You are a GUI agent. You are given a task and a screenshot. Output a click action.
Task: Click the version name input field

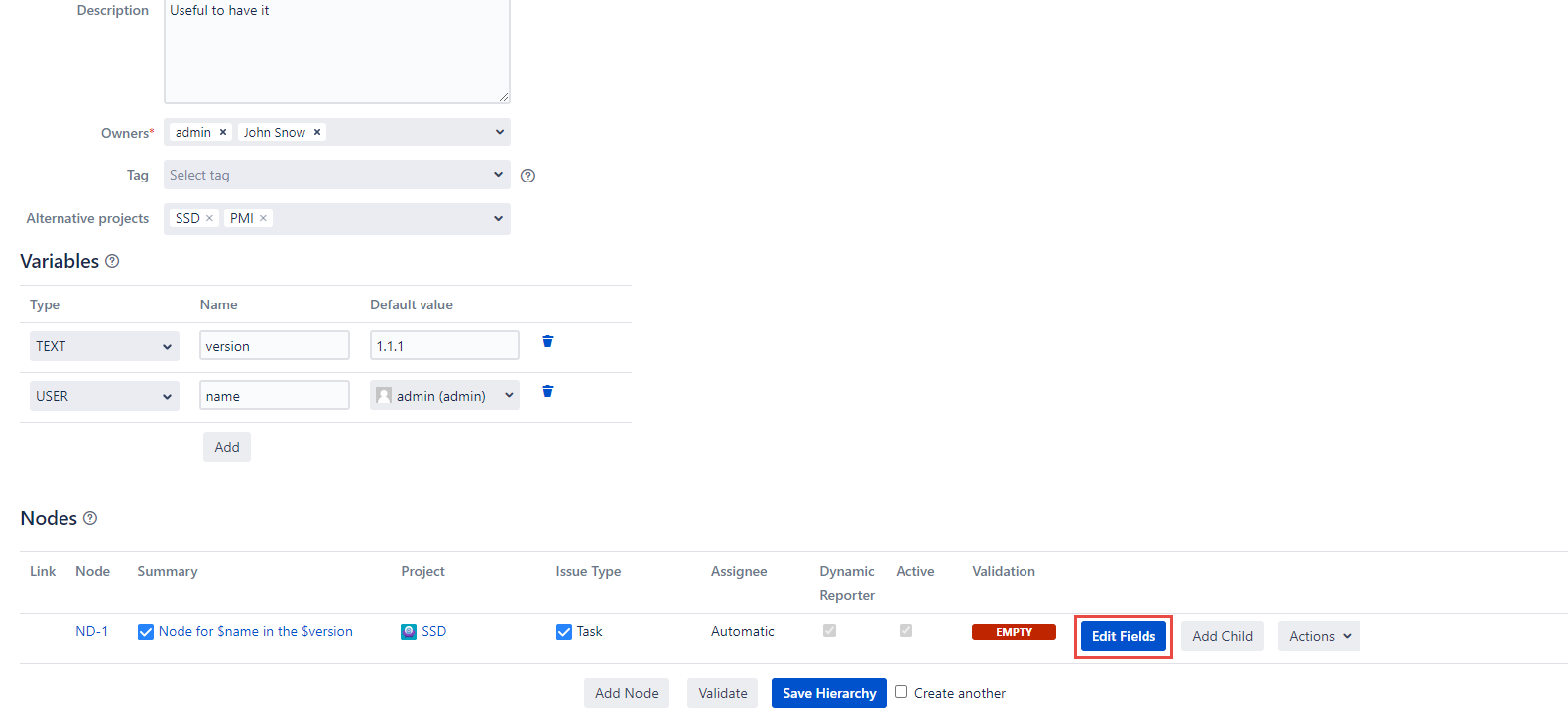tap(274, 346)
